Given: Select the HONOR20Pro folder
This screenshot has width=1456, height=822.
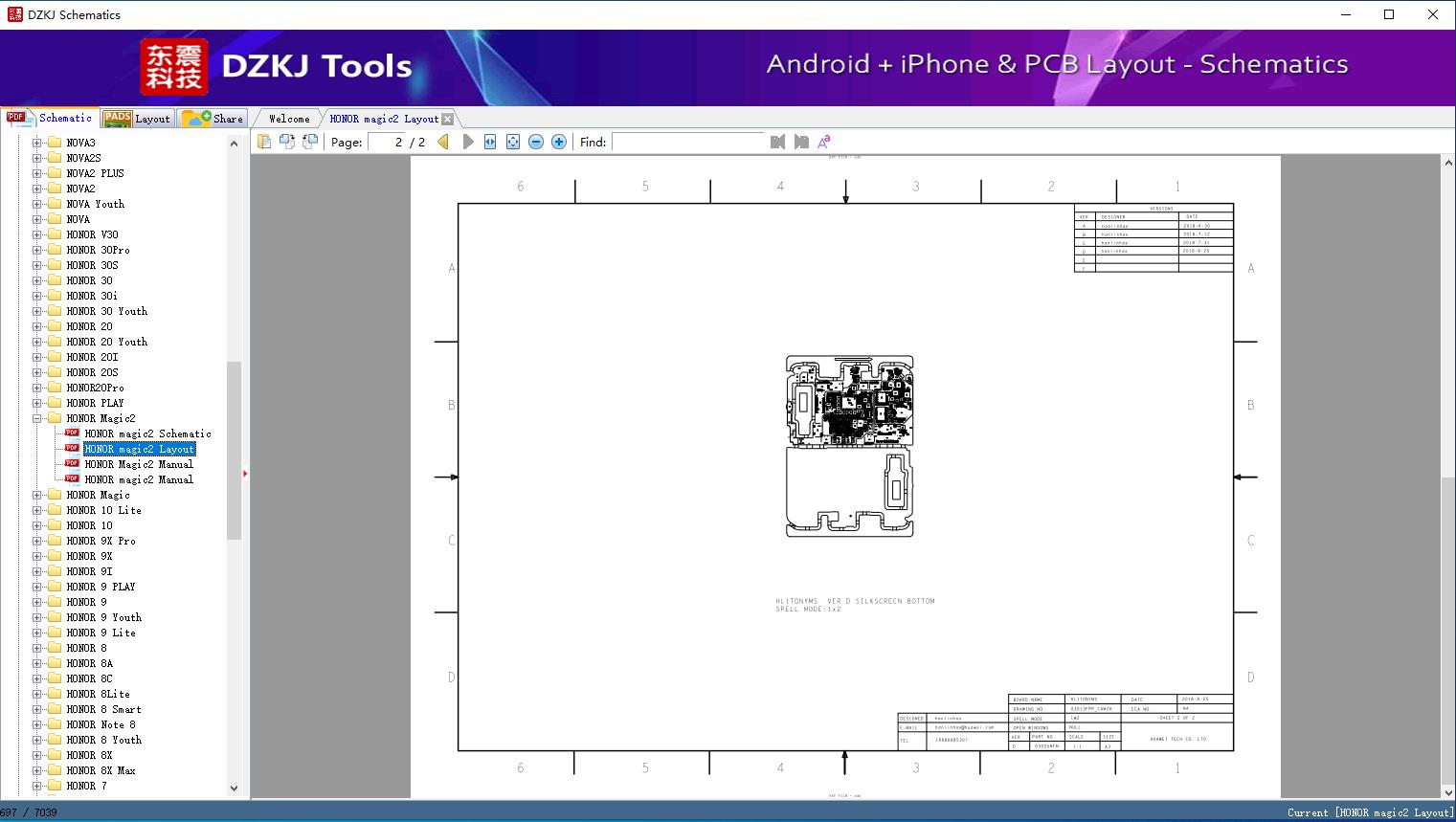Looking at the screenshot, I should click(x=95, y=388).
